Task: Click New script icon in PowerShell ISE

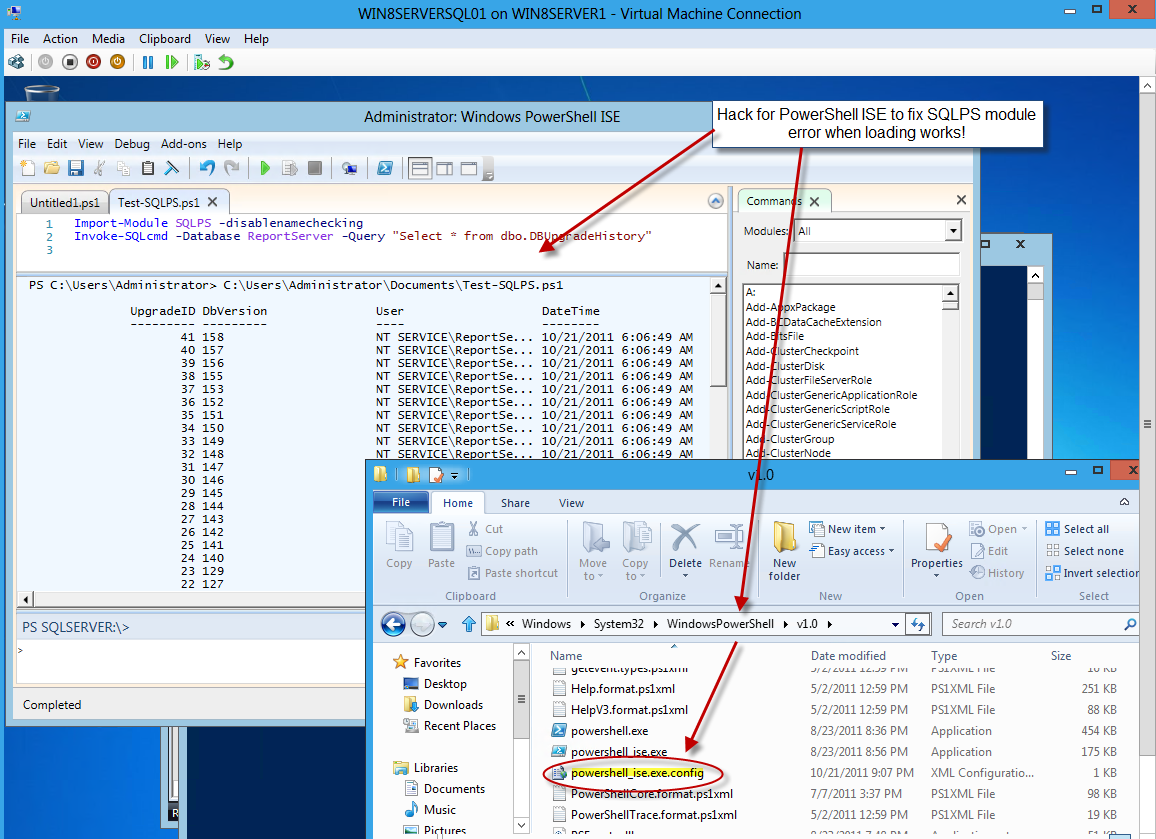Action: coord(27,168)
